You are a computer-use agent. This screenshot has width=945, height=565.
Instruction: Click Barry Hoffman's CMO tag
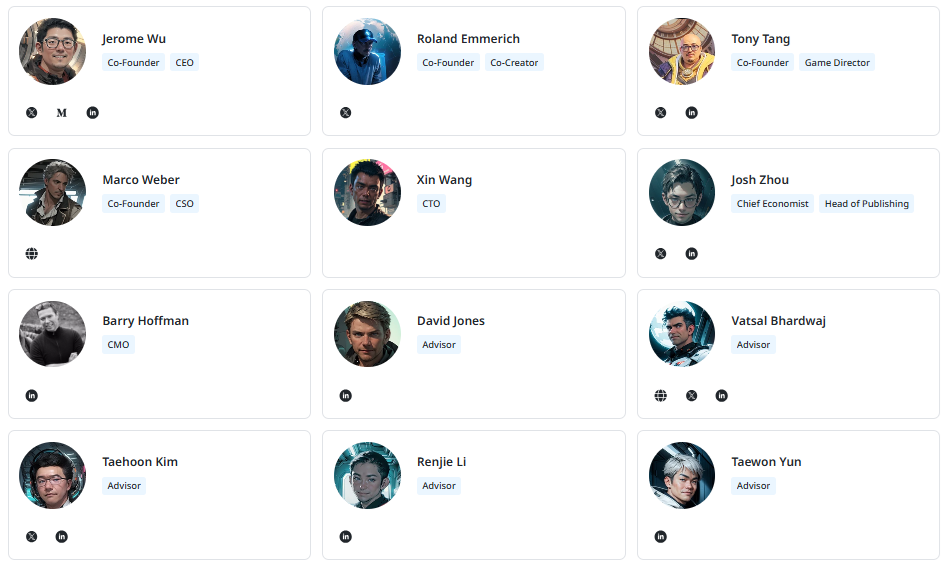coord(118,345)
